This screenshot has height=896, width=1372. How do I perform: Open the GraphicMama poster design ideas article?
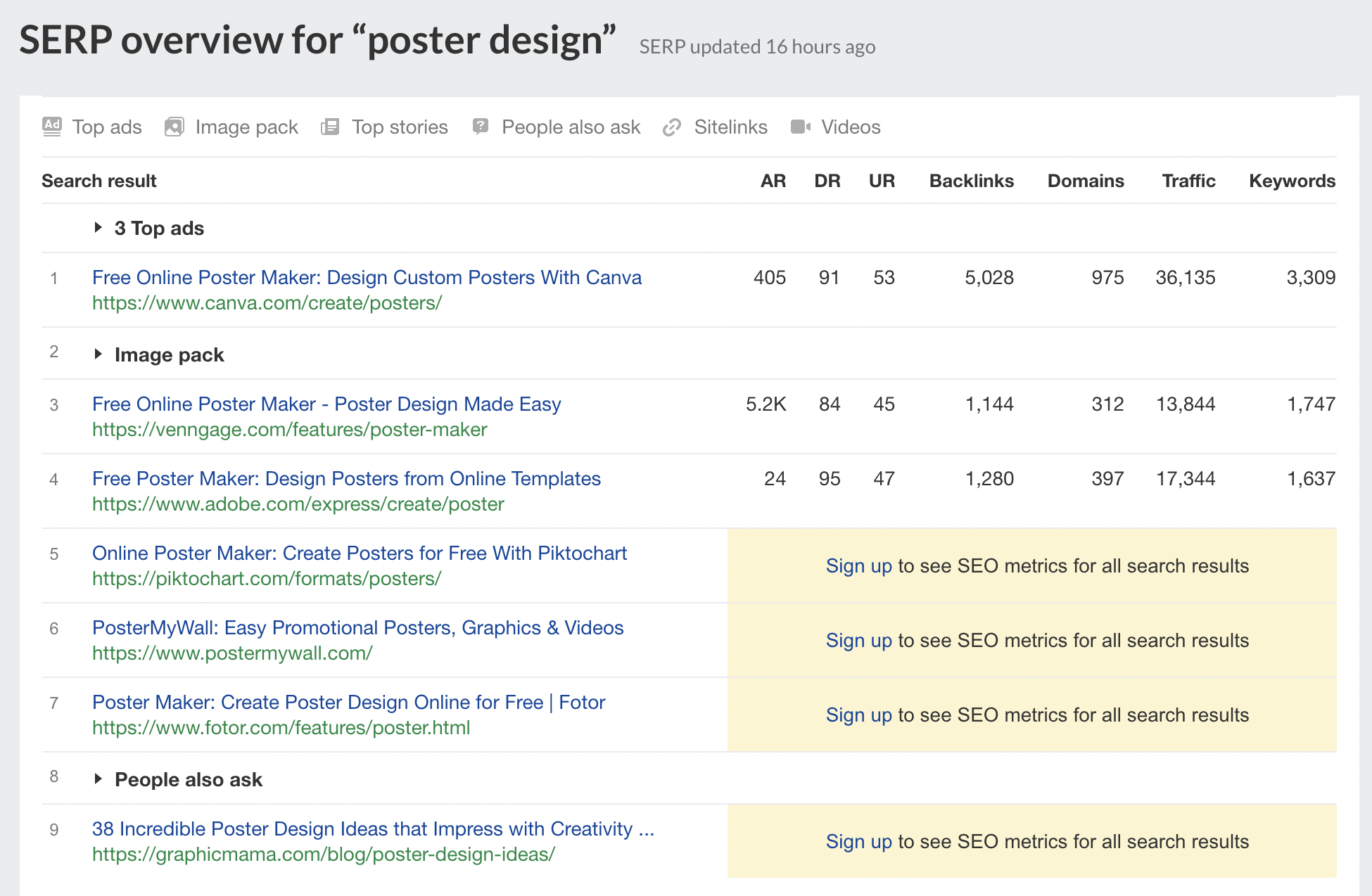click(x=373, y=828)
